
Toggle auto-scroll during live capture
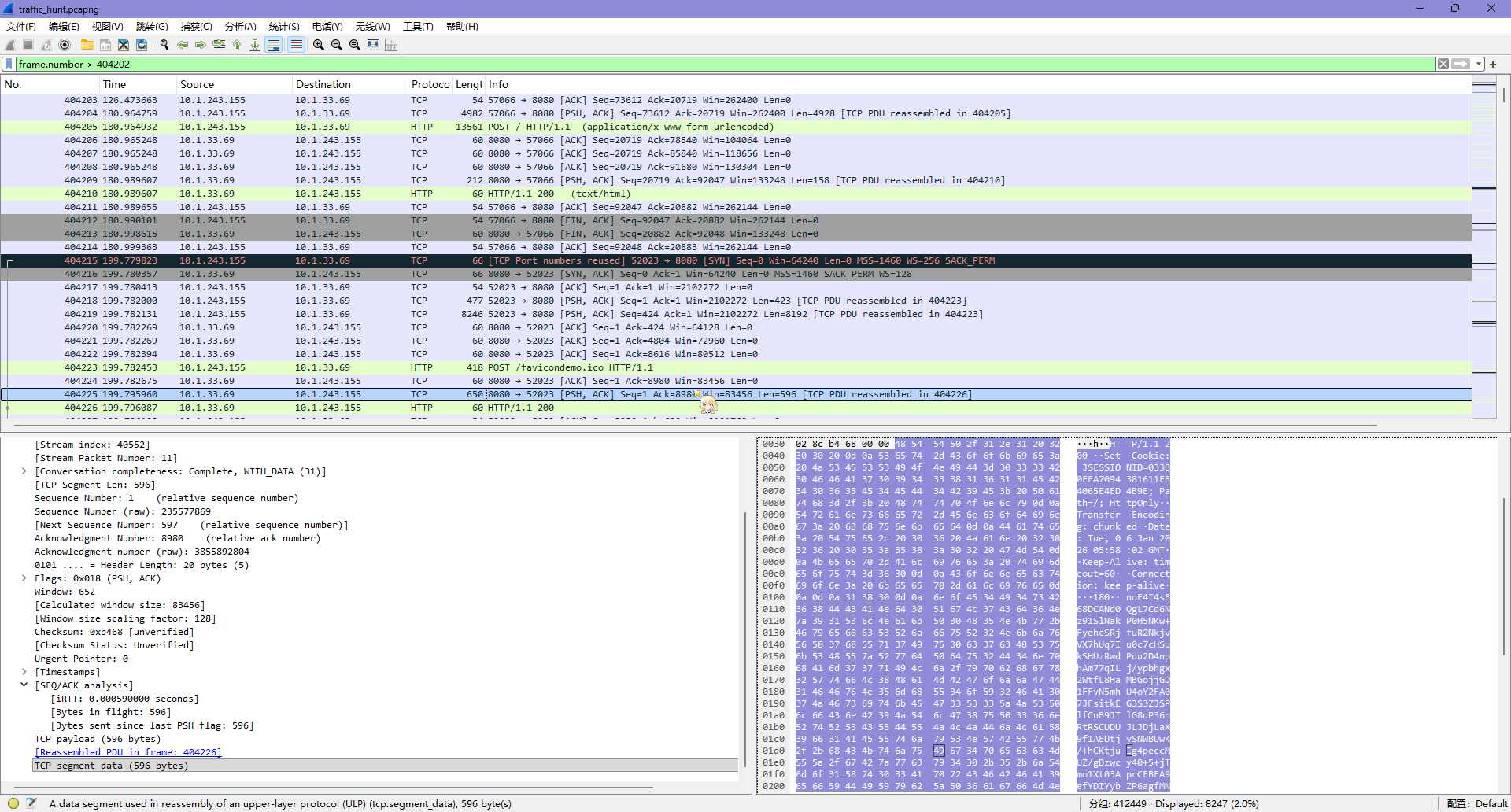[274, 45]
